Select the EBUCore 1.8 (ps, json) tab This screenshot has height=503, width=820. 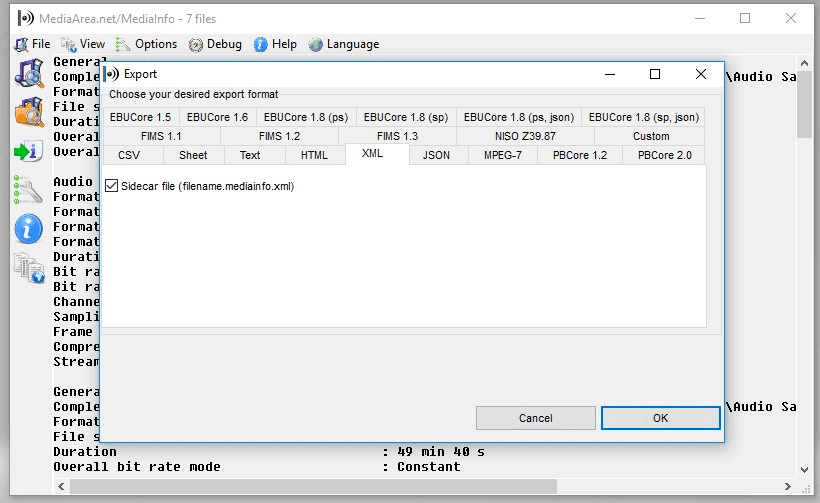click(x=519, y=117)
